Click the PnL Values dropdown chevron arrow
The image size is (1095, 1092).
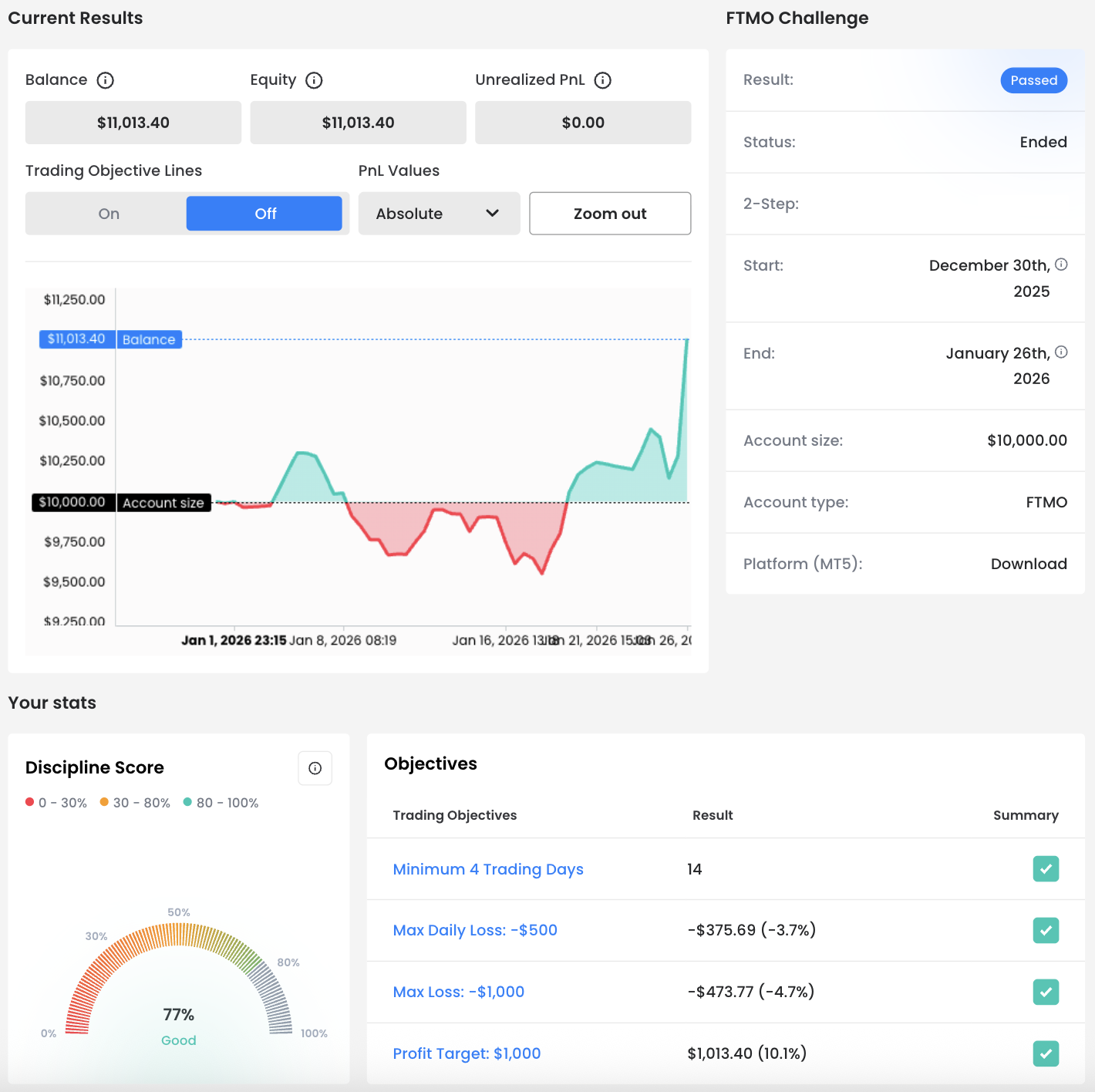coord(493,214)
